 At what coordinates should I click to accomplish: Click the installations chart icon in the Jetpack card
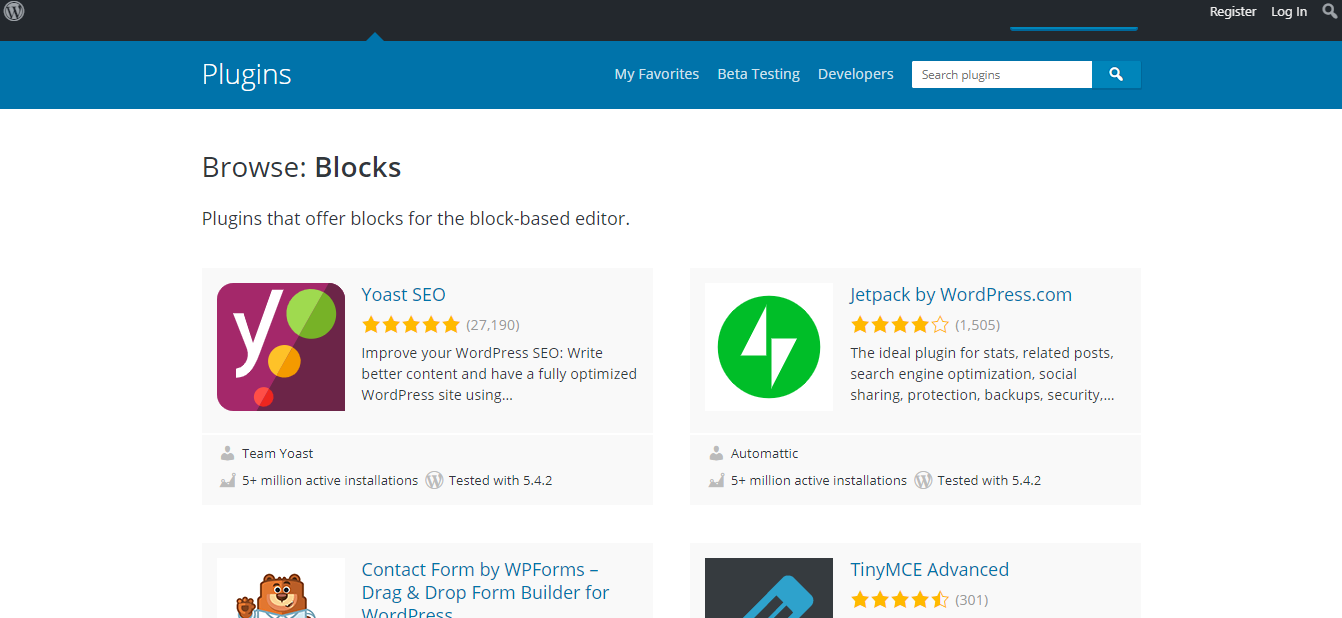(716, 480)
